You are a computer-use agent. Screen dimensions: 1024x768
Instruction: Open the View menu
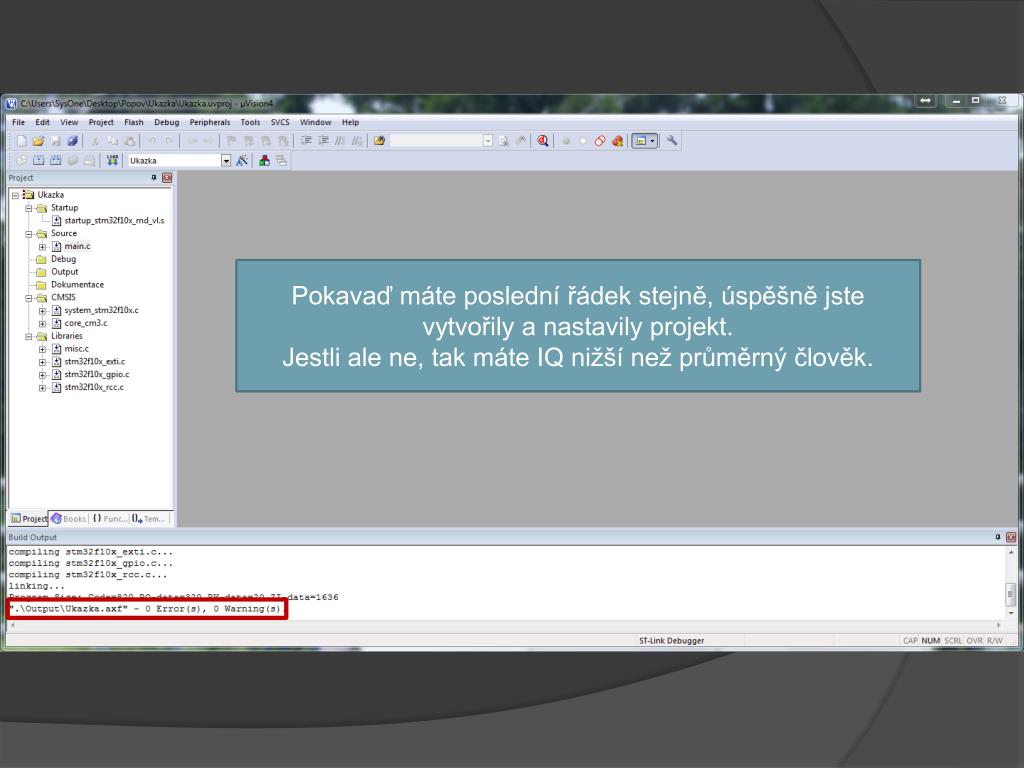69,122
